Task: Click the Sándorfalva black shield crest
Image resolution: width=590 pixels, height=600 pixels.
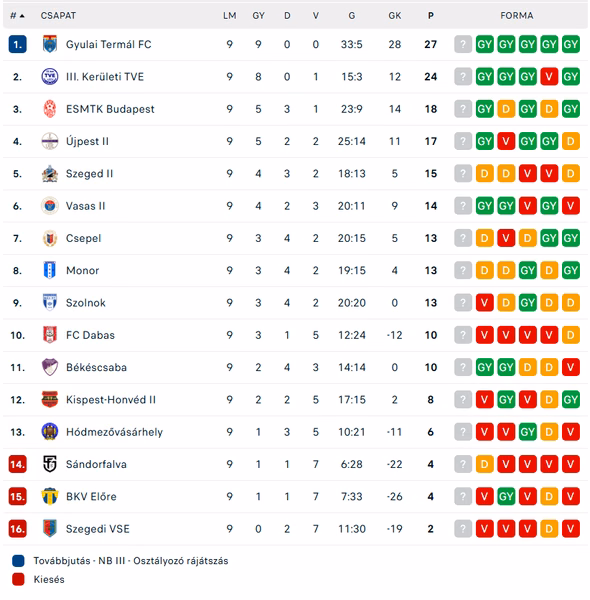Action: pyautogui.click(x=50, y=464)
